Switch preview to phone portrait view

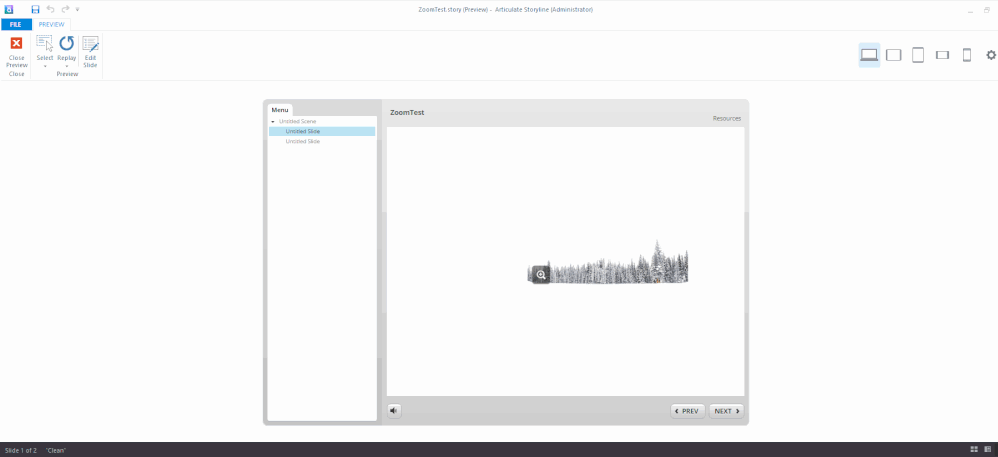pos(967,55)
